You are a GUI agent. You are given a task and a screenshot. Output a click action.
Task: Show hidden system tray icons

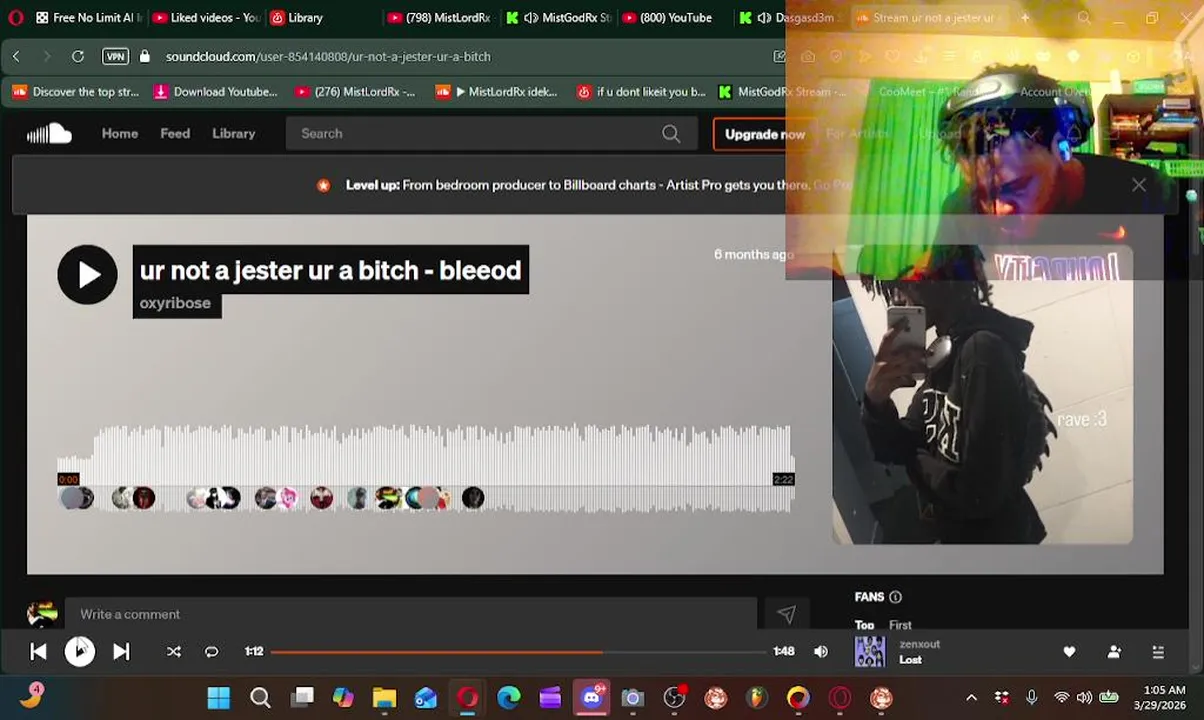tap(971, 697)
